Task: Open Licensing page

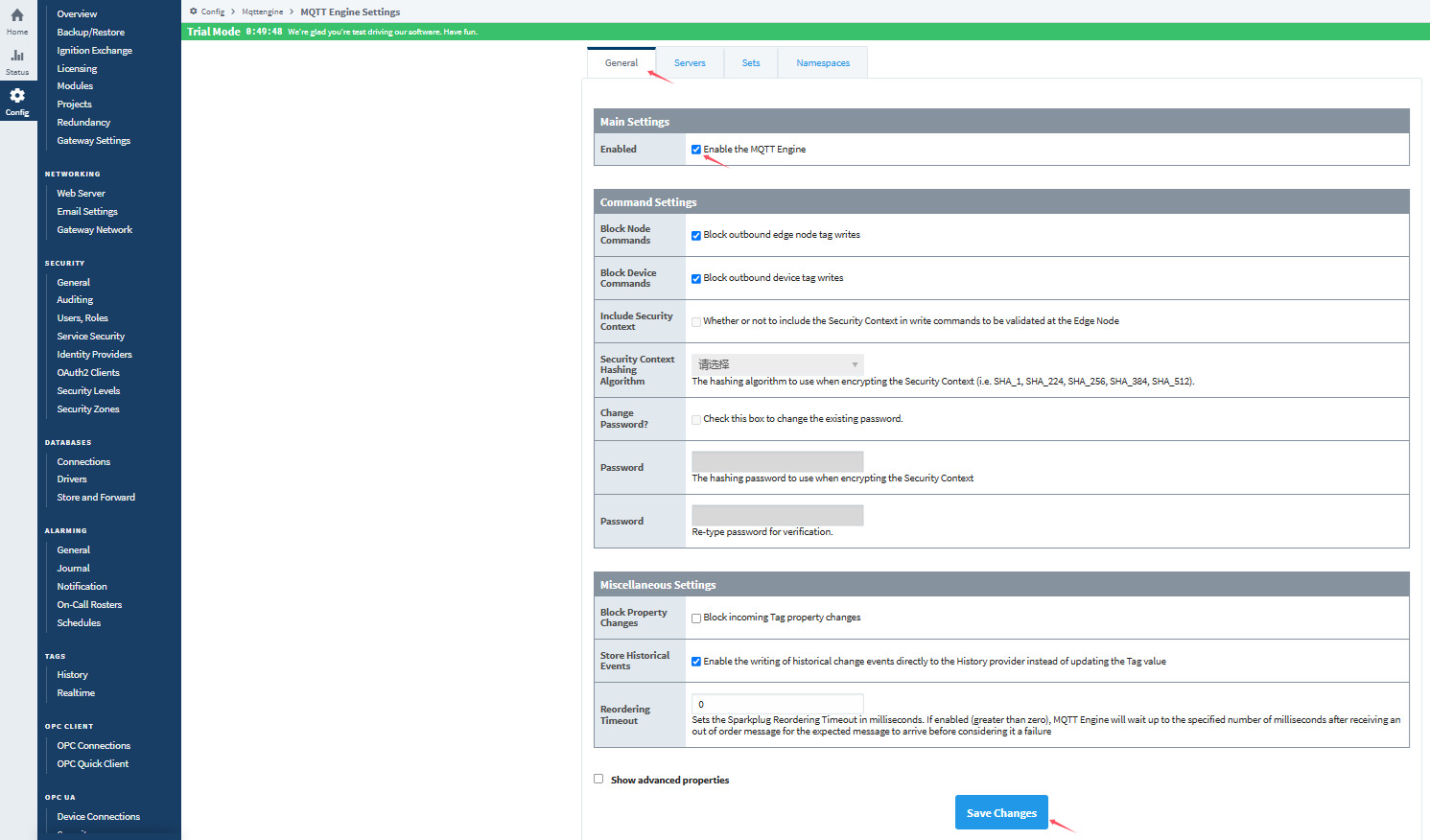Action: click(77, 69)
